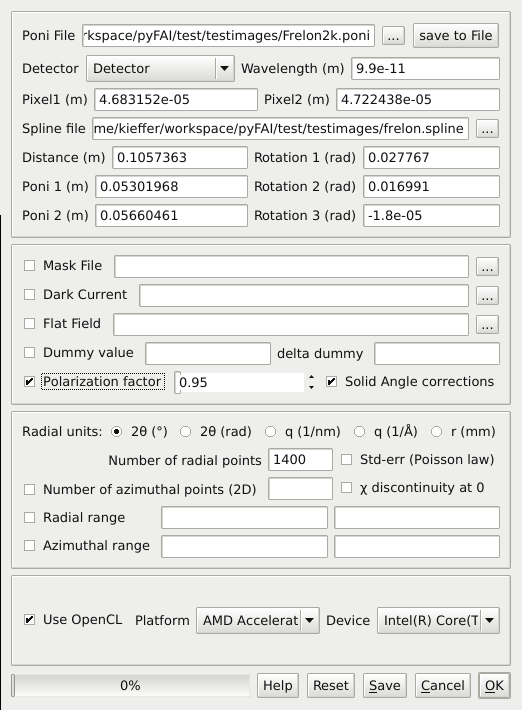
Task: Select the 2θ (rad) radial unit
Action: [x=186, y=432]
